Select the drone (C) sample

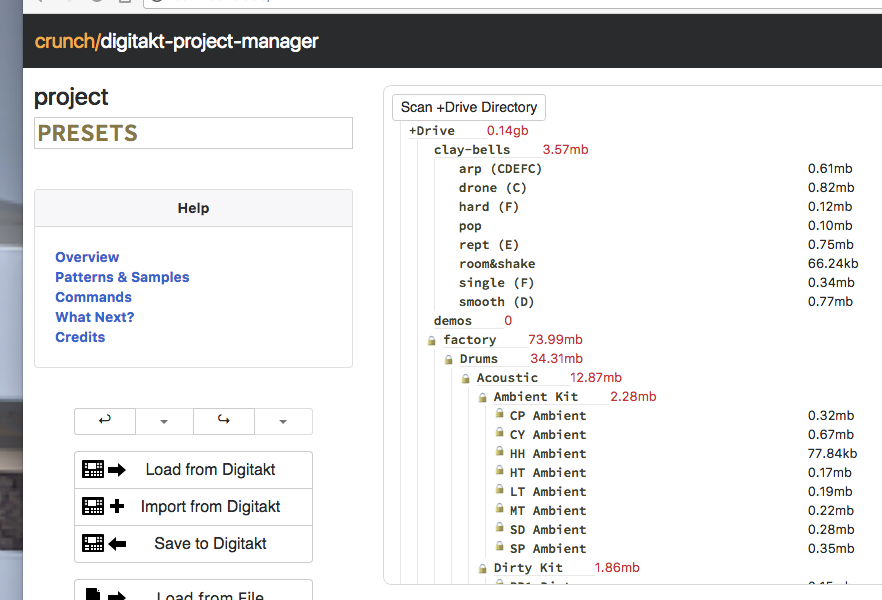click(x=492, y=188)
